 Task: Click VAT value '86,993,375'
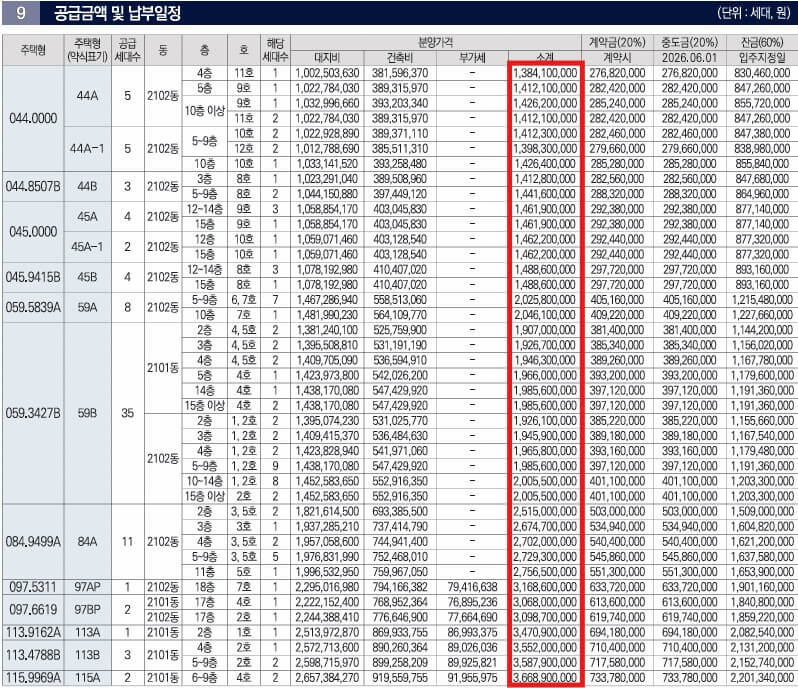(x=472, y=633)
